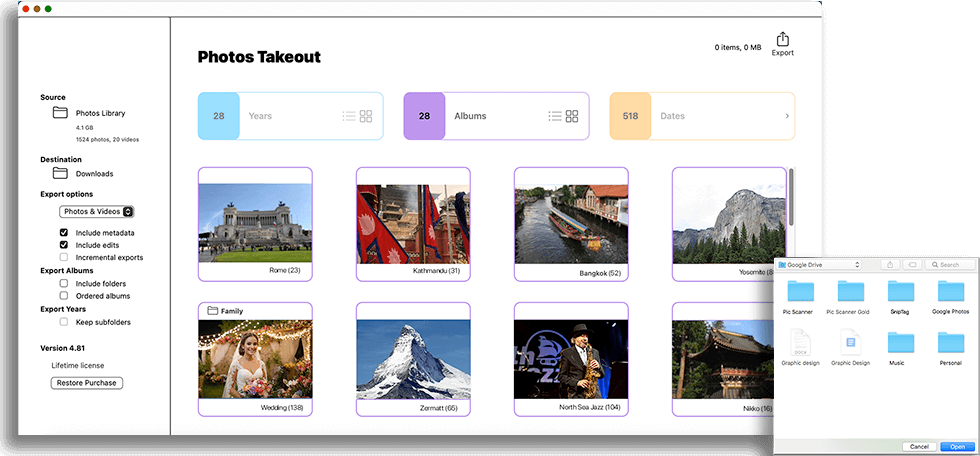Viewport: 980px width, 456px height.
Task: Select the Graphic Design Google Doc file
Action: [x=850, y=343]
